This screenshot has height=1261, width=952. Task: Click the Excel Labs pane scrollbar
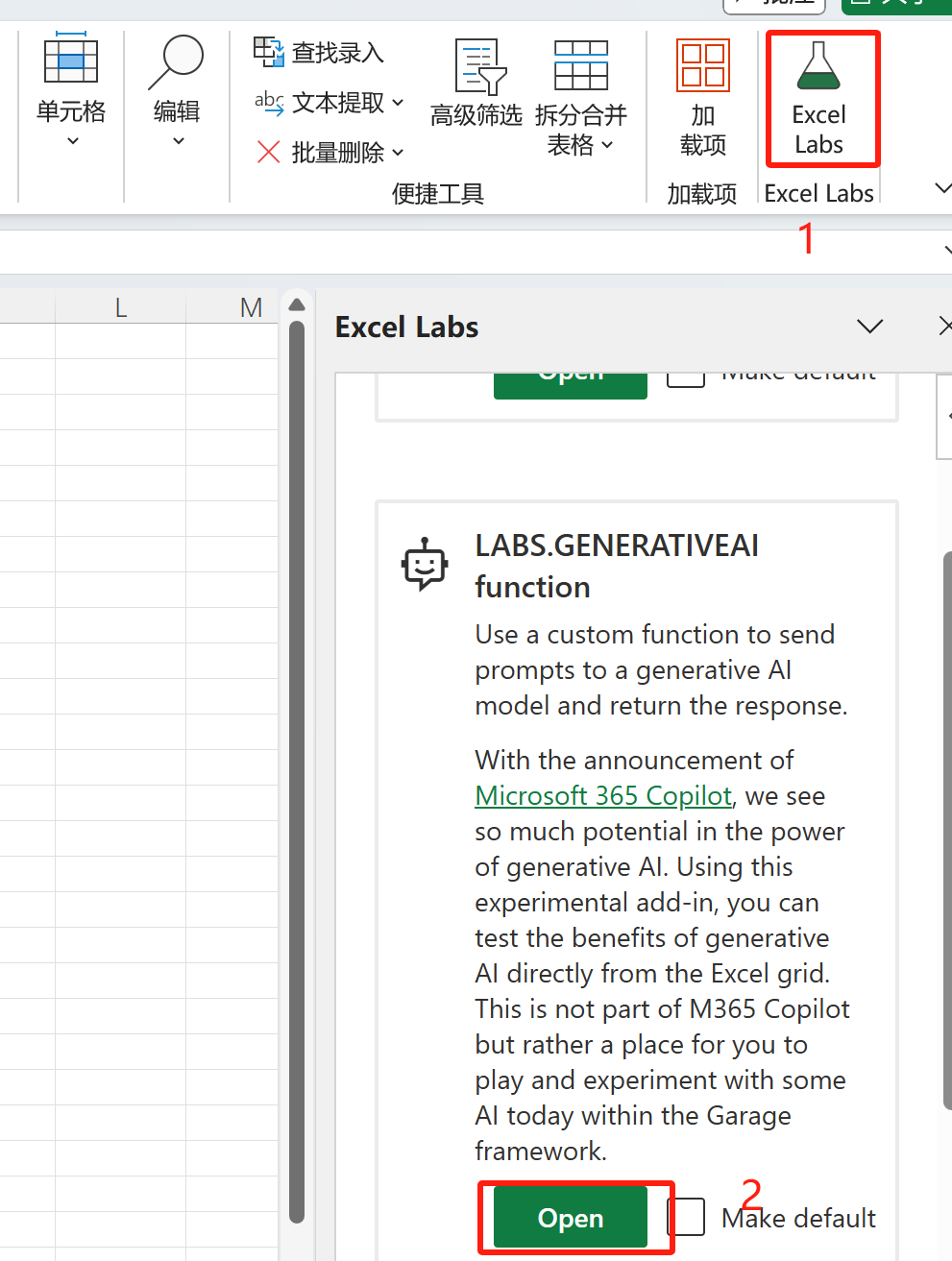[x=948, y=831]
